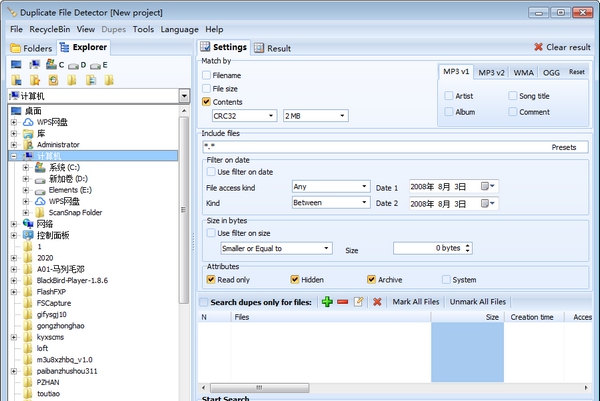Jump to drive D shortcut icon
The width and height of the screenshot is (600, 401).
[x=74, y=65]
